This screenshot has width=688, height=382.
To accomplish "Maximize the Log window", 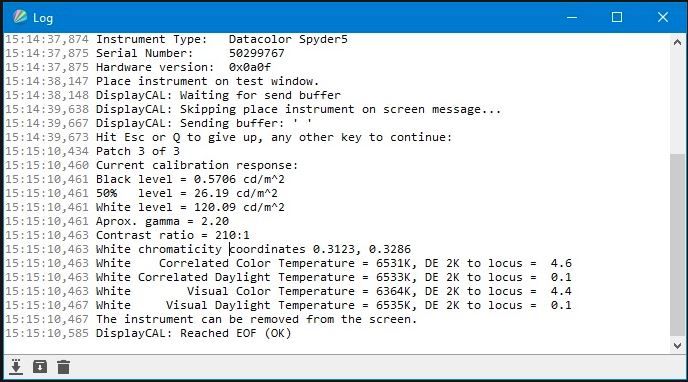I will 617,18.
